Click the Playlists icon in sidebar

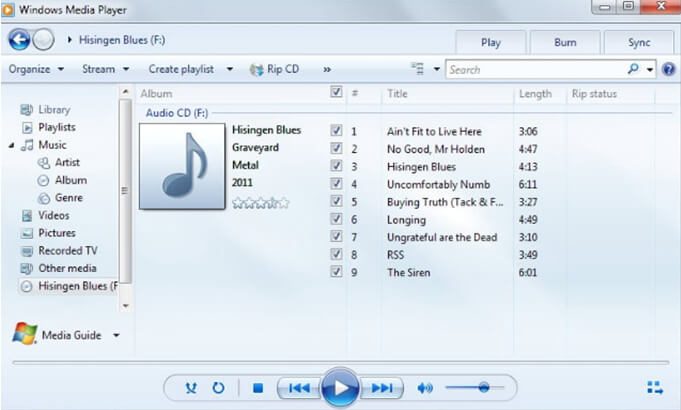(27, 127)
